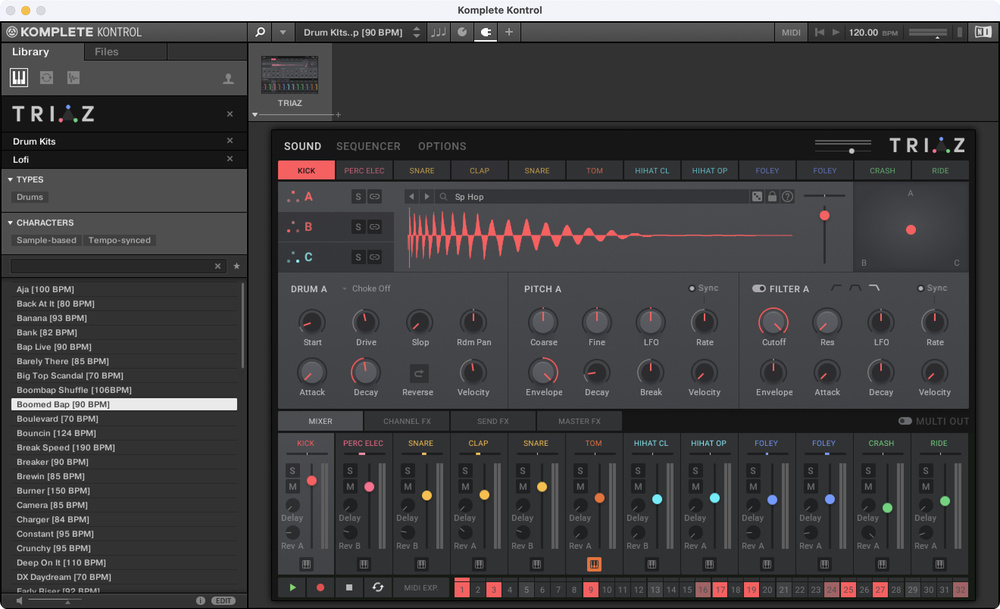Remove the Drum Kits bank filter
Viewport: 1000px width, 609px height.
pyautogui.click(x=230, y=141)
